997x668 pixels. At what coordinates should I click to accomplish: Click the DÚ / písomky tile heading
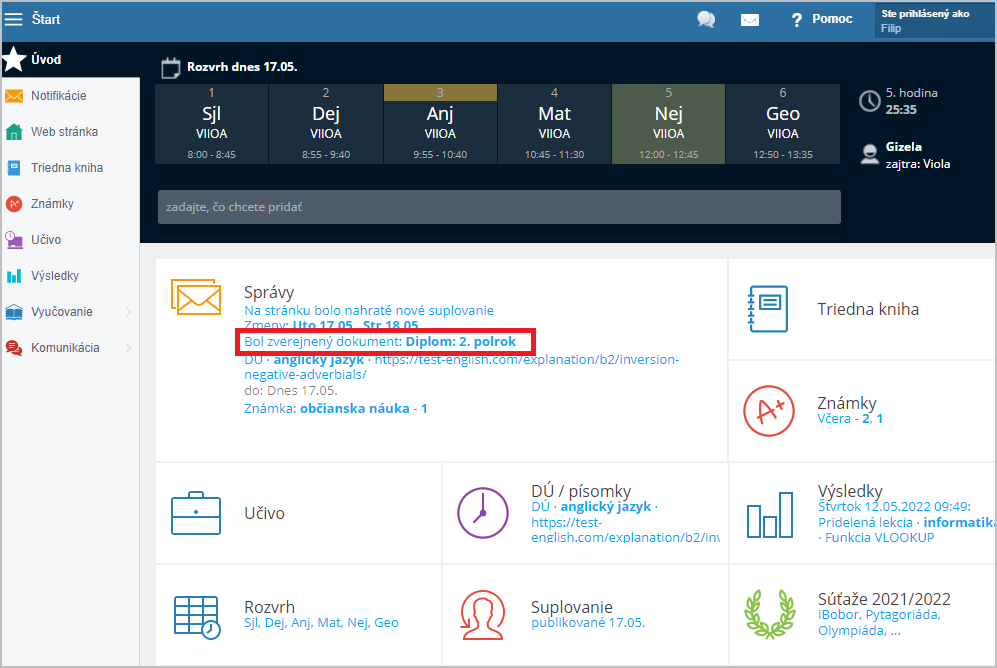(x=581, y=491)
